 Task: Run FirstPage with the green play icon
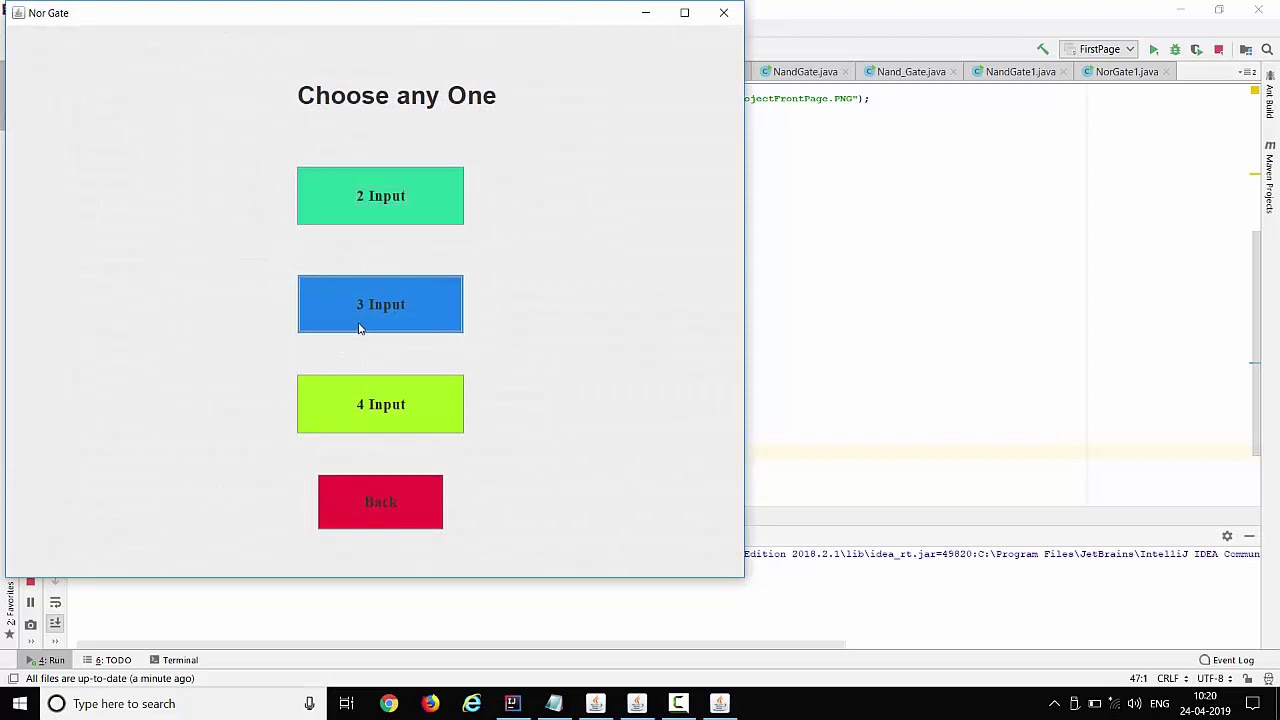click(1153, 49)
